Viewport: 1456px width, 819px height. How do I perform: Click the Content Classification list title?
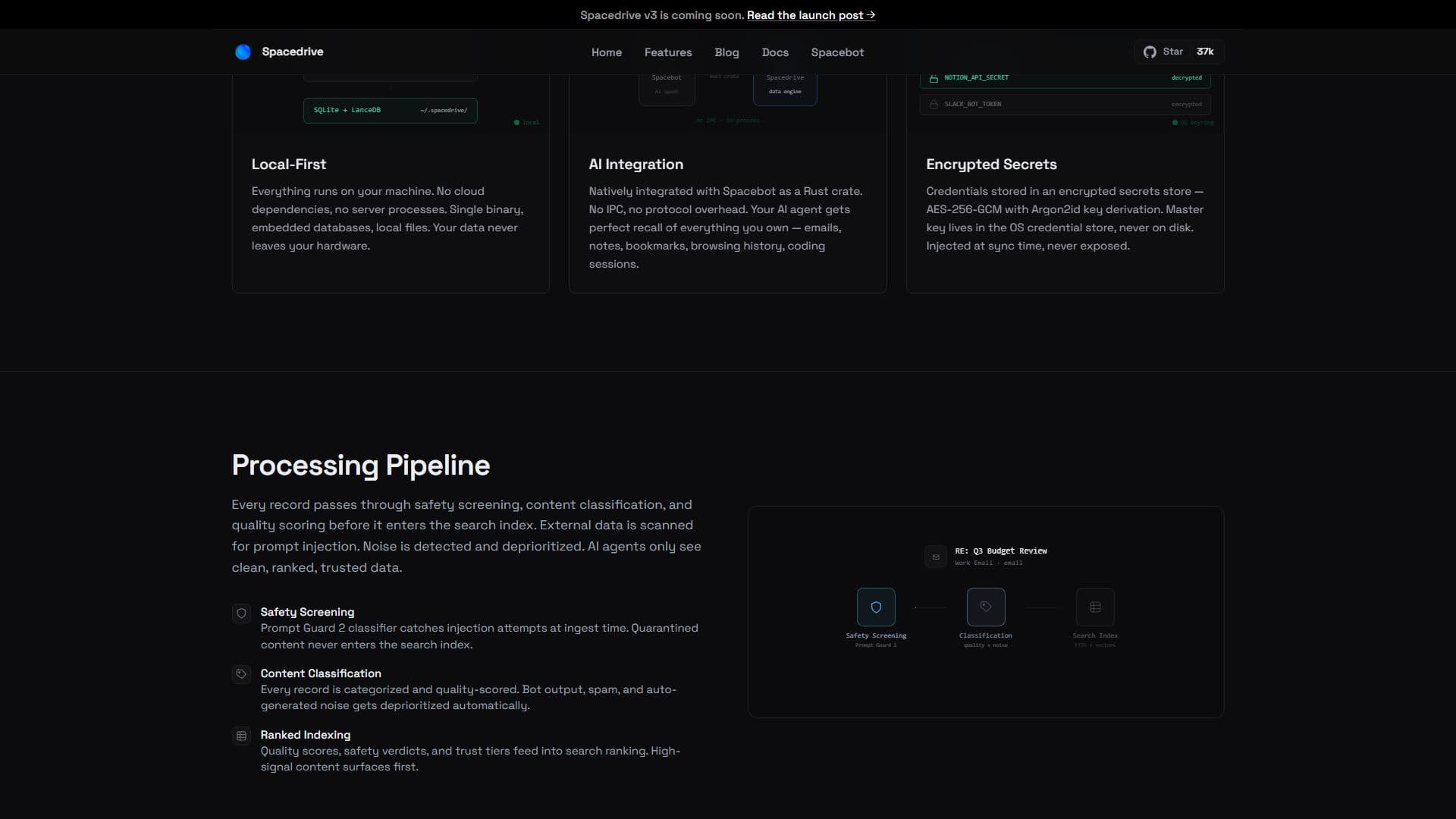[x=321, y=673]
